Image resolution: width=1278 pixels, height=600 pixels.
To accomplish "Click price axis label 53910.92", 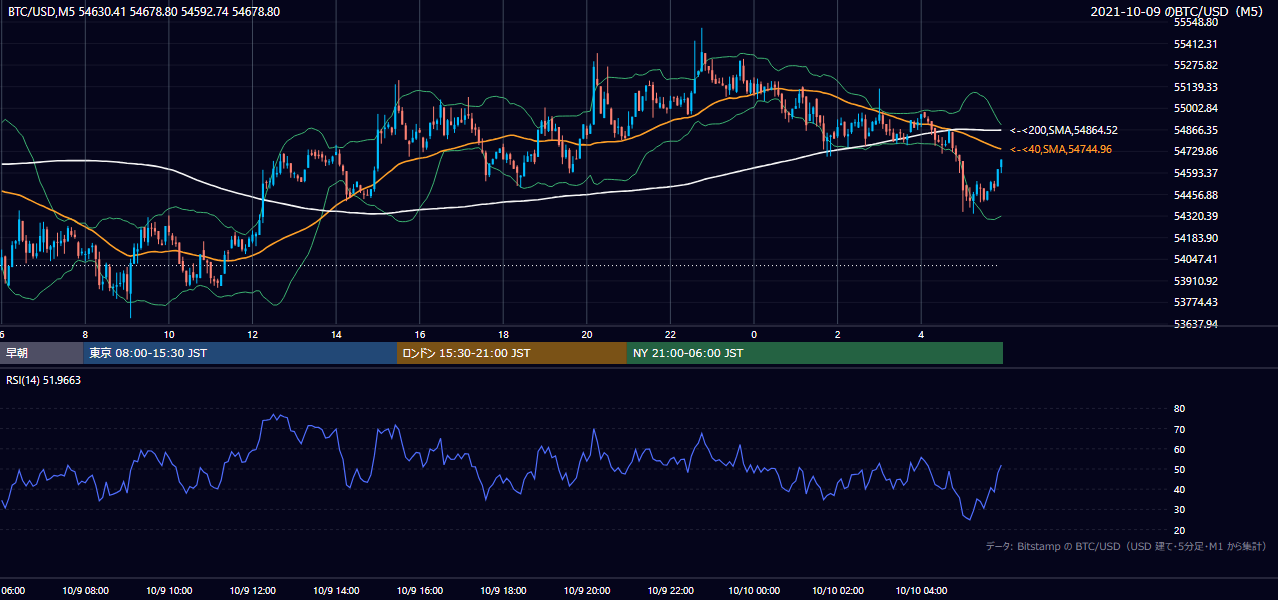I will 1196,281.
